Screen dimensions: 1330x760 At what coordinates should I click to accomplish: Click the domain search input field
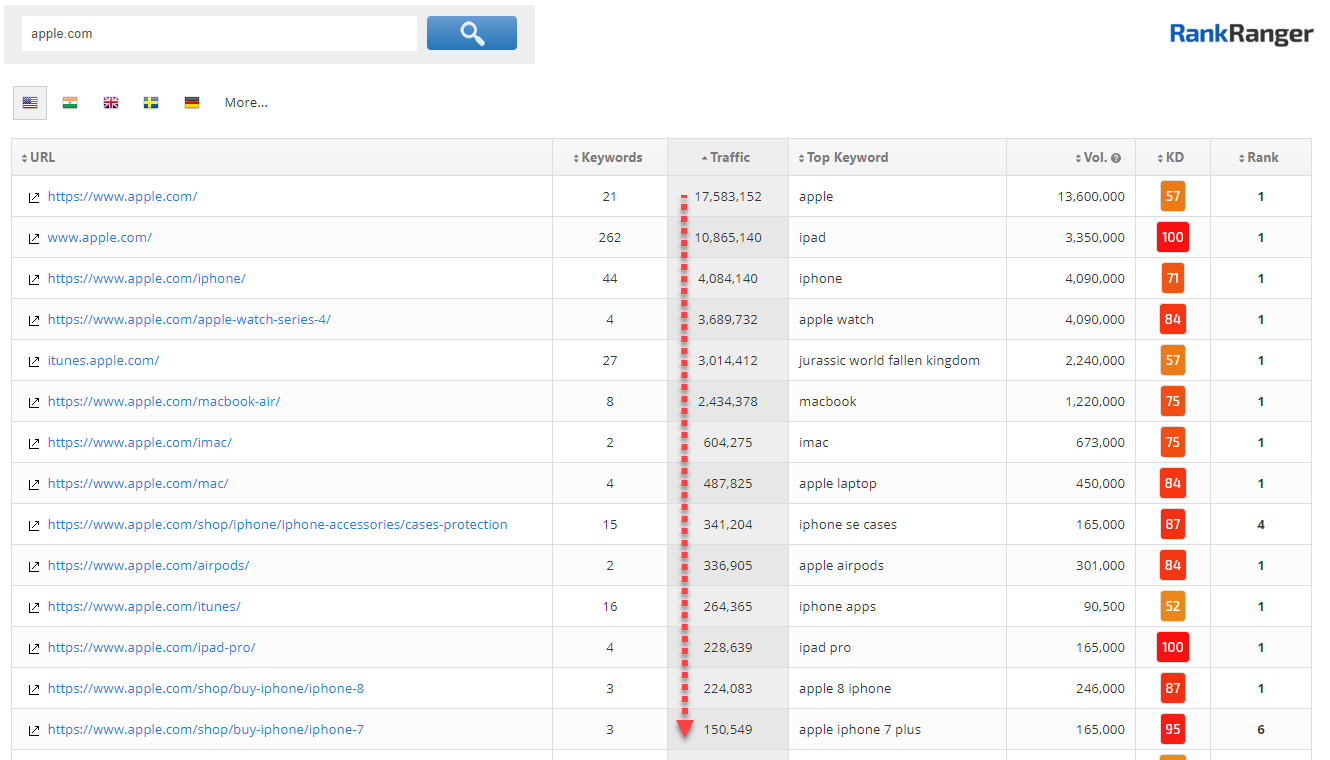coord(218,33)
